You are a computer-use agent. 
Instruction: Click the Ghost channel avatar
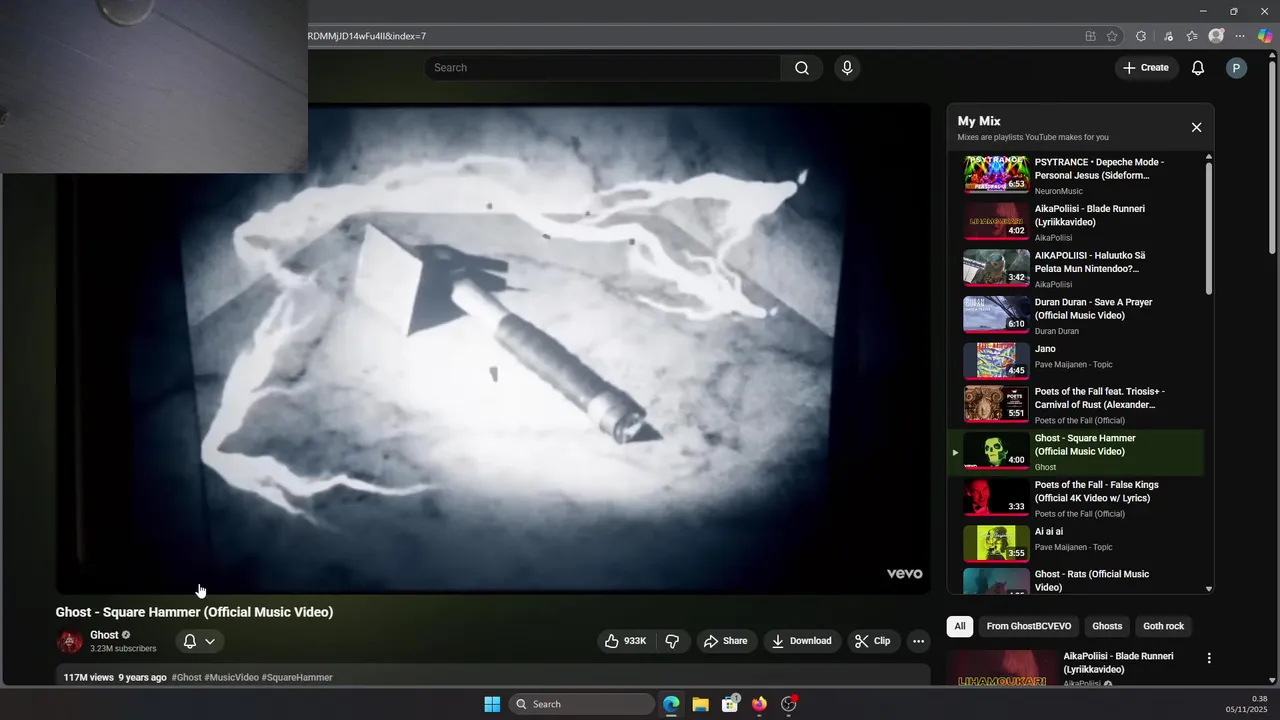[69, 641]
